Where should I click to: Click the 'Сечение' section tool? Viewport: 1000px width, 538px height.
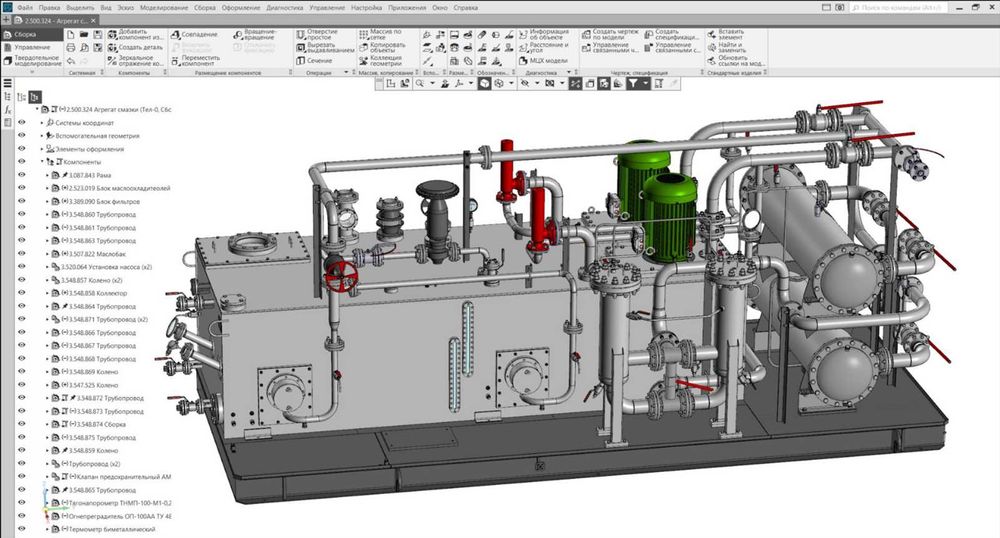(302, 60)
